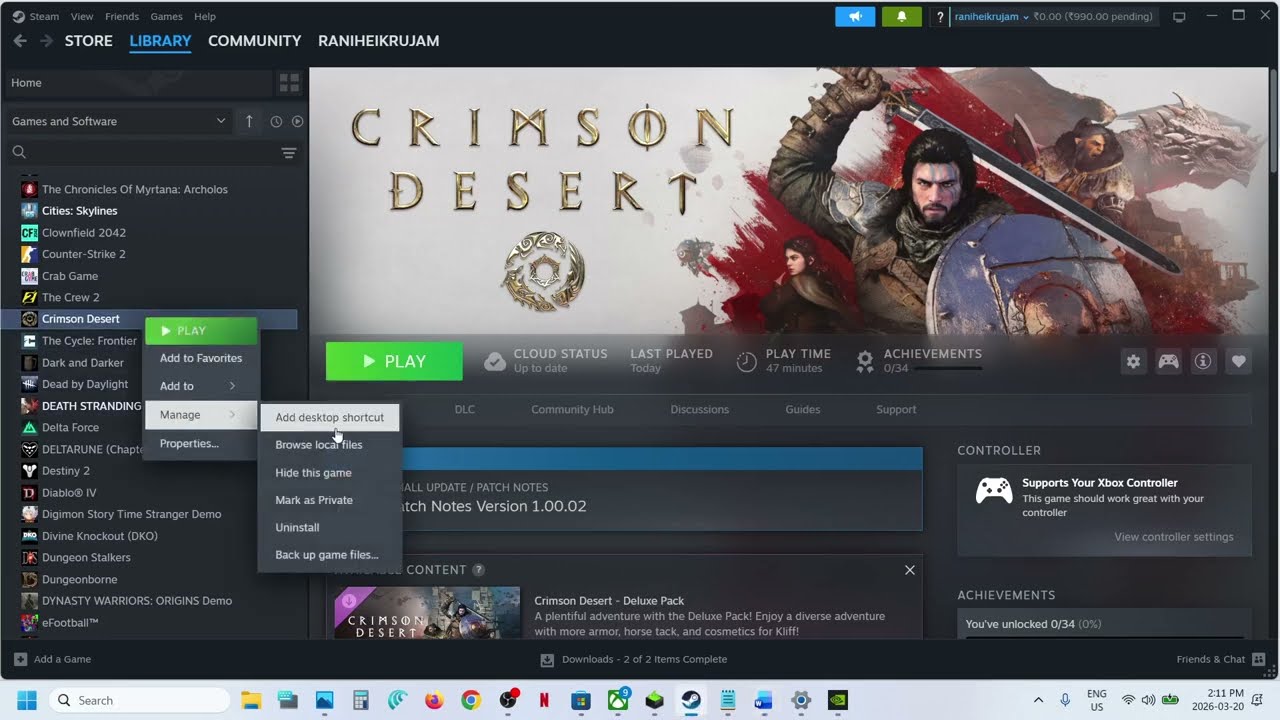Choose Uninstall from the Manage submenu

click(330, 528)
